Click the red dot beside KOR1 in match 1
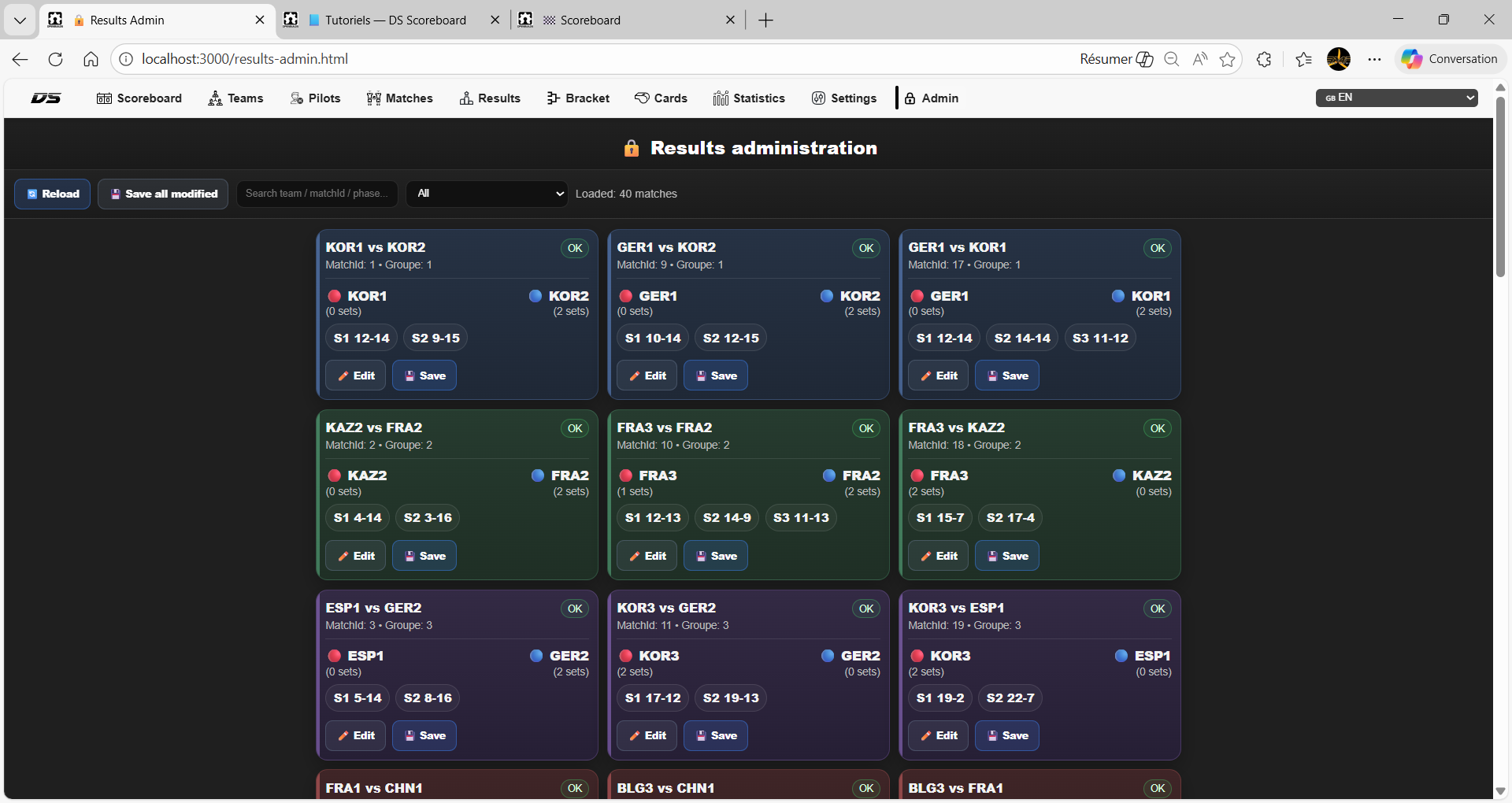1512x803 pixels. (335, 296)
